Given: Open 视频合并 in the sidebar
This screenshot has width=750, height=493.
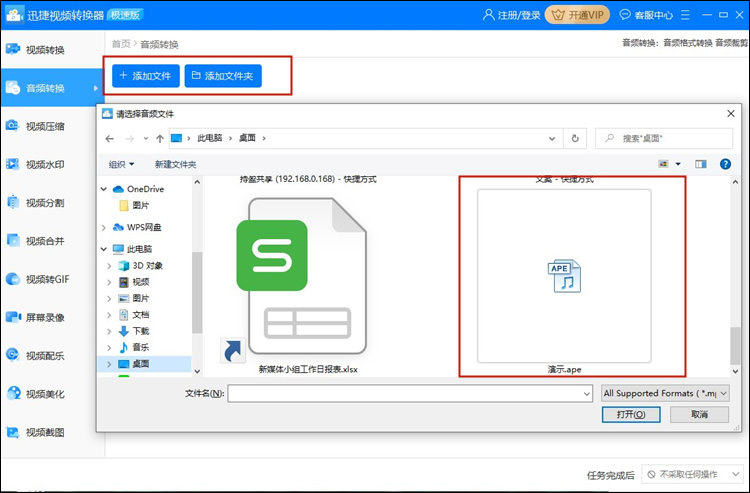Looking at the screenshot, I should [44, 241].
